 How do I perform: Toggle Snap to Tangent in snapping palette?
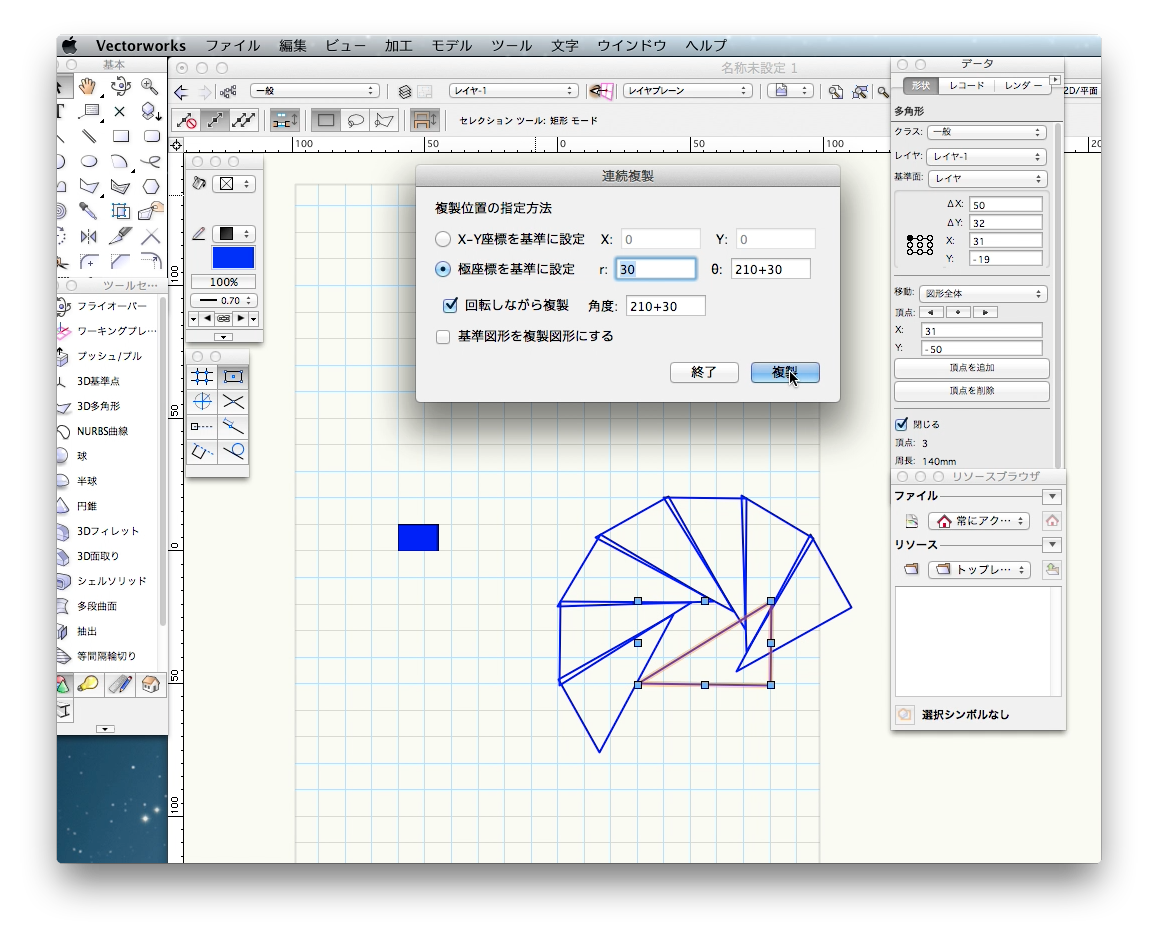233,450
